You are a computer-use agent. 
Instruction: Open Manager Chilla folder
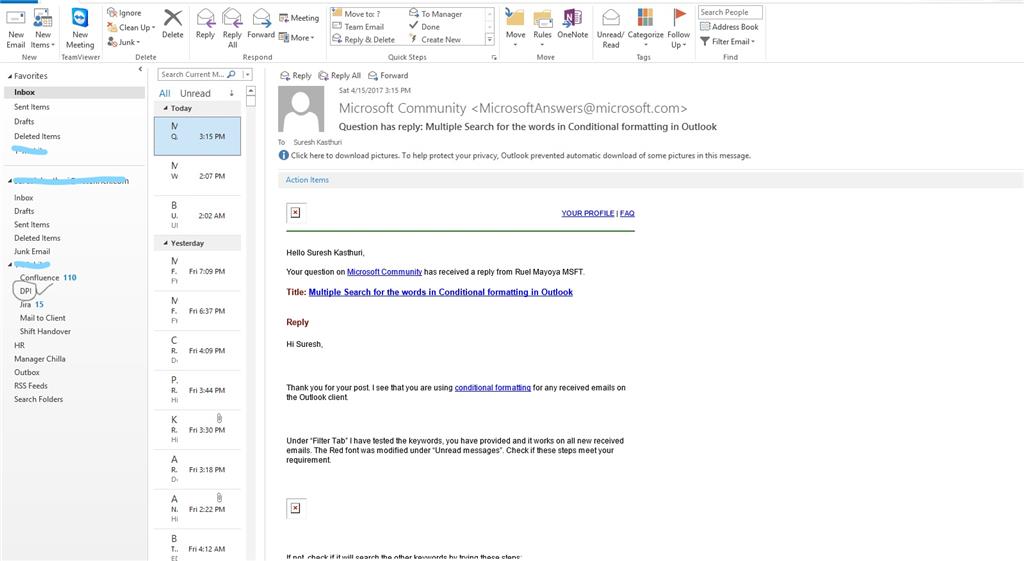(x=40, y=359)
